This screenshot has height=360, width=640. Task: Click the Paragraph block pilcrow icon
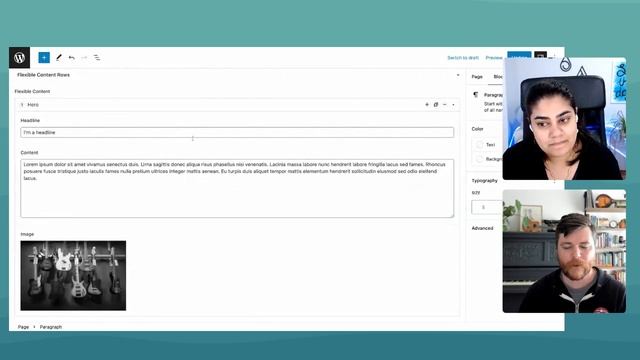tap(476, 95)
